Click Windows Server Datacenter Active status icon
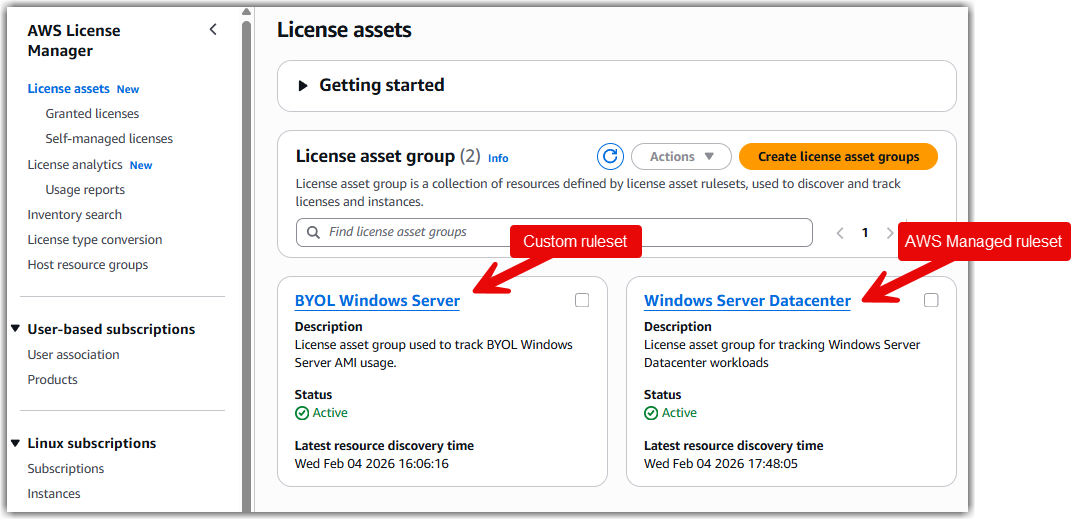Viewport: 1081px width, 520px height. (651, 413)
